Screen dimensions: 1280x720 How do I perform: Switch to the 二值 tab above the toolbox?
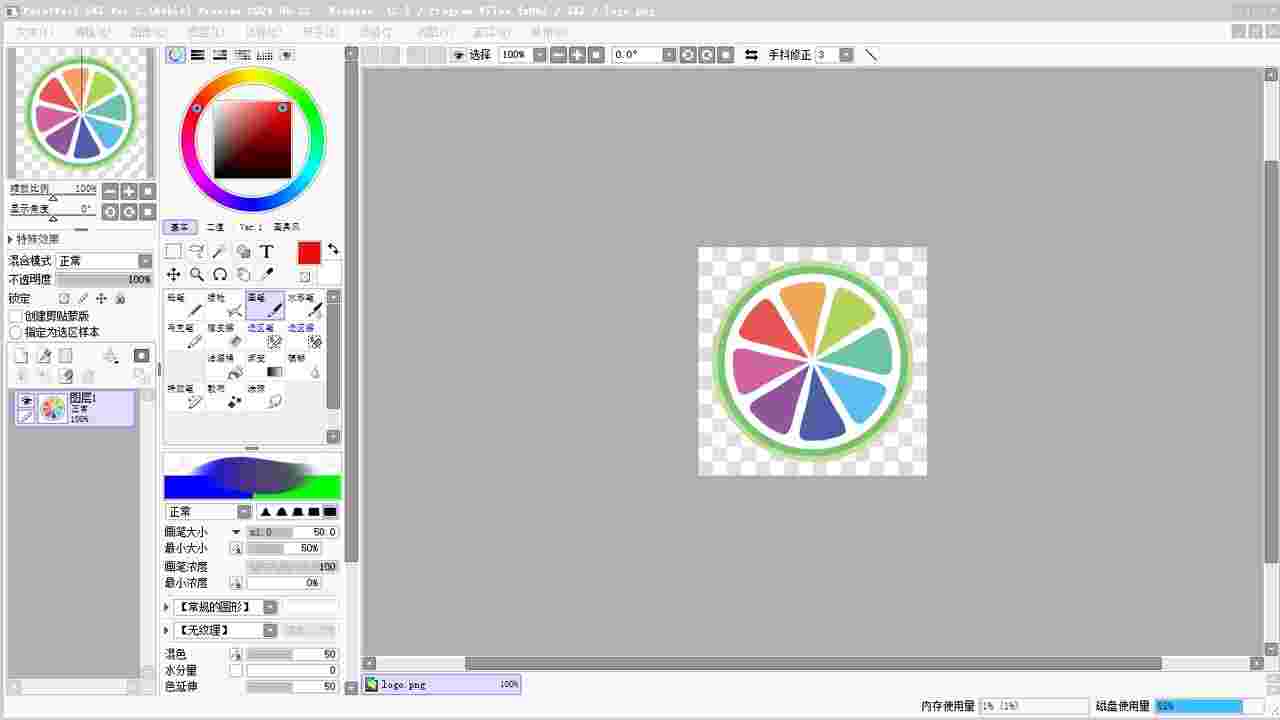point(214,227)
